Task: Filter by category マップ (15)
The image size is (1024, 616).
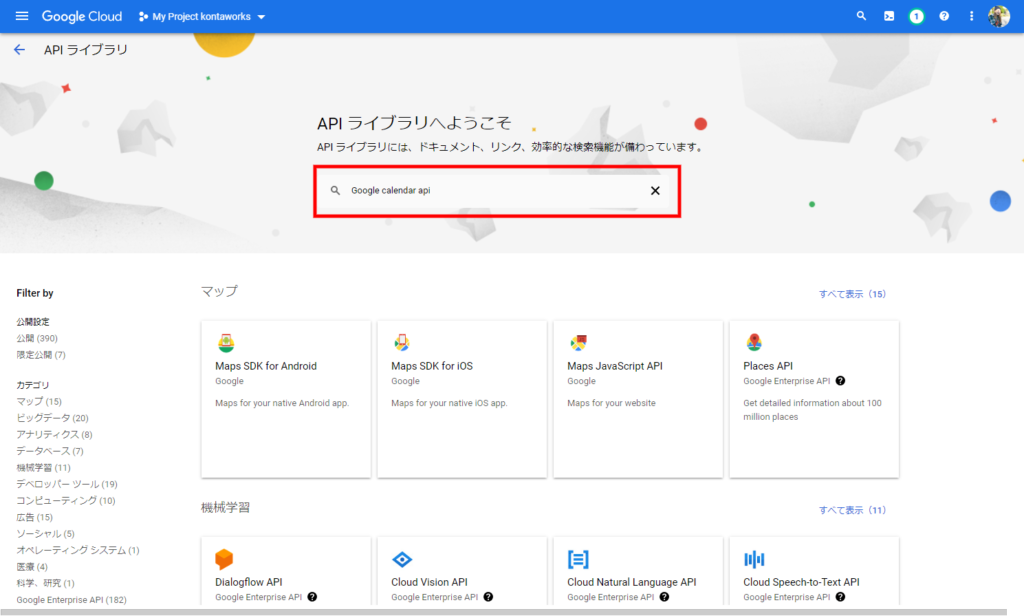Action: (39, 401)
